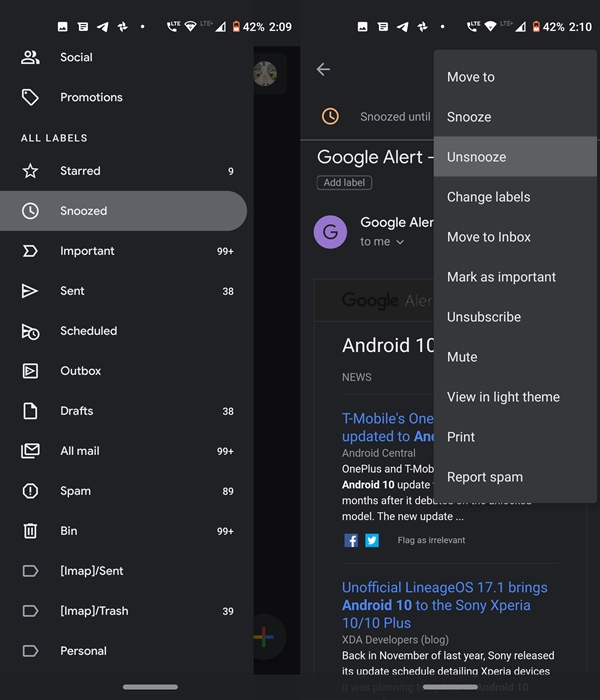The height and width of the screenshot is (700, 600).
Task: Tap the Google Alerts sender name
Action: (x=396, y=222)
